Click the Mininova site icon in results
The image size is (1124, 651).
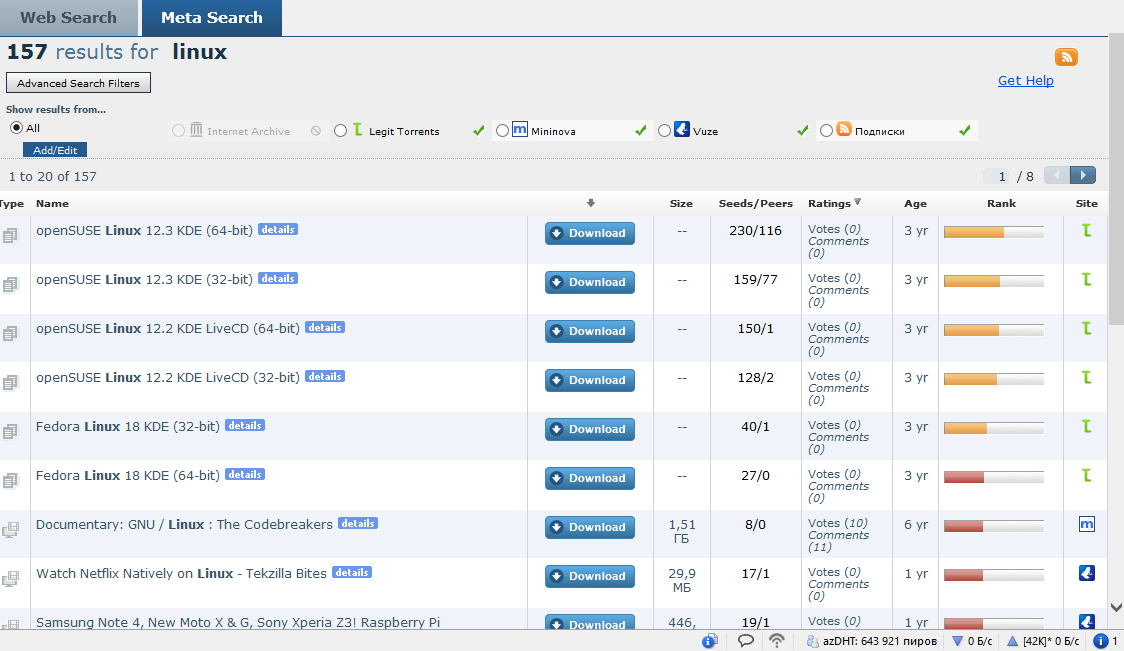click(x=1087, y=524)
